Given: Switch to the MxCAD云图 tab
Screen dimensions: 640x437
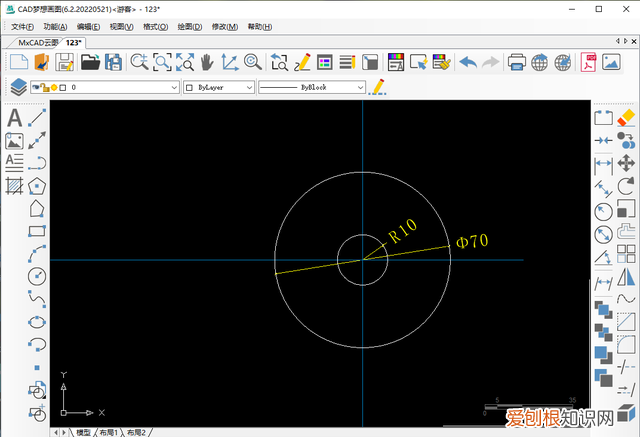Looking at the screenshot, I should coord(39,43).
